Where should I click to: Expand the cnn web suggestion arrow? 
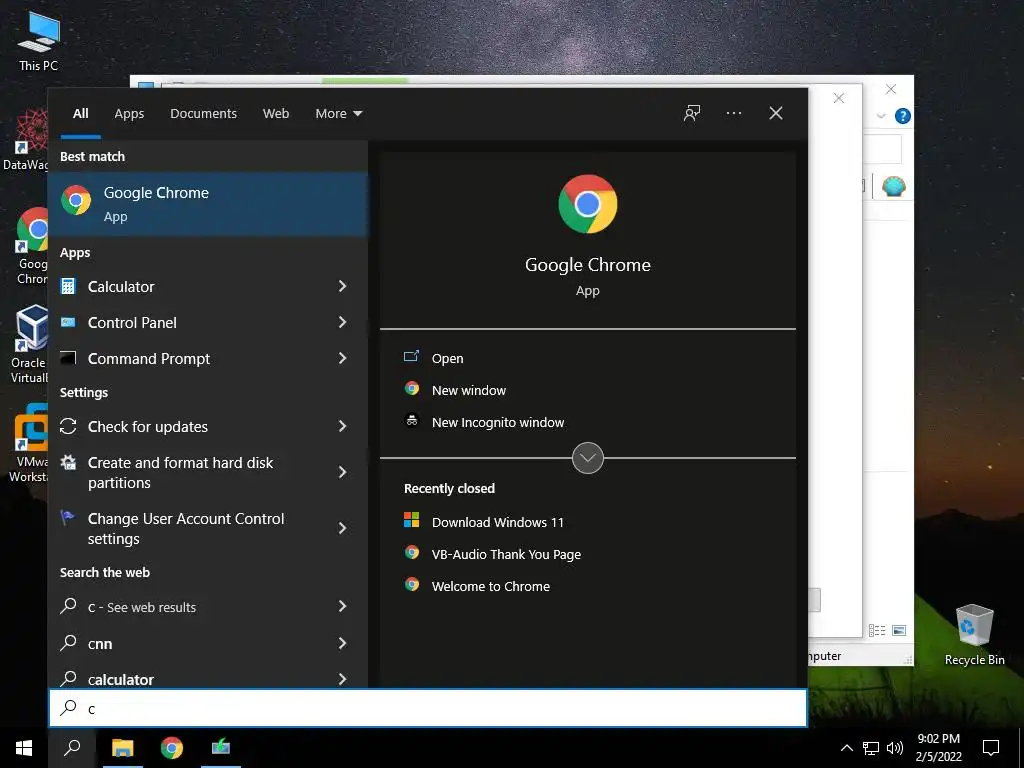[342, 643]
